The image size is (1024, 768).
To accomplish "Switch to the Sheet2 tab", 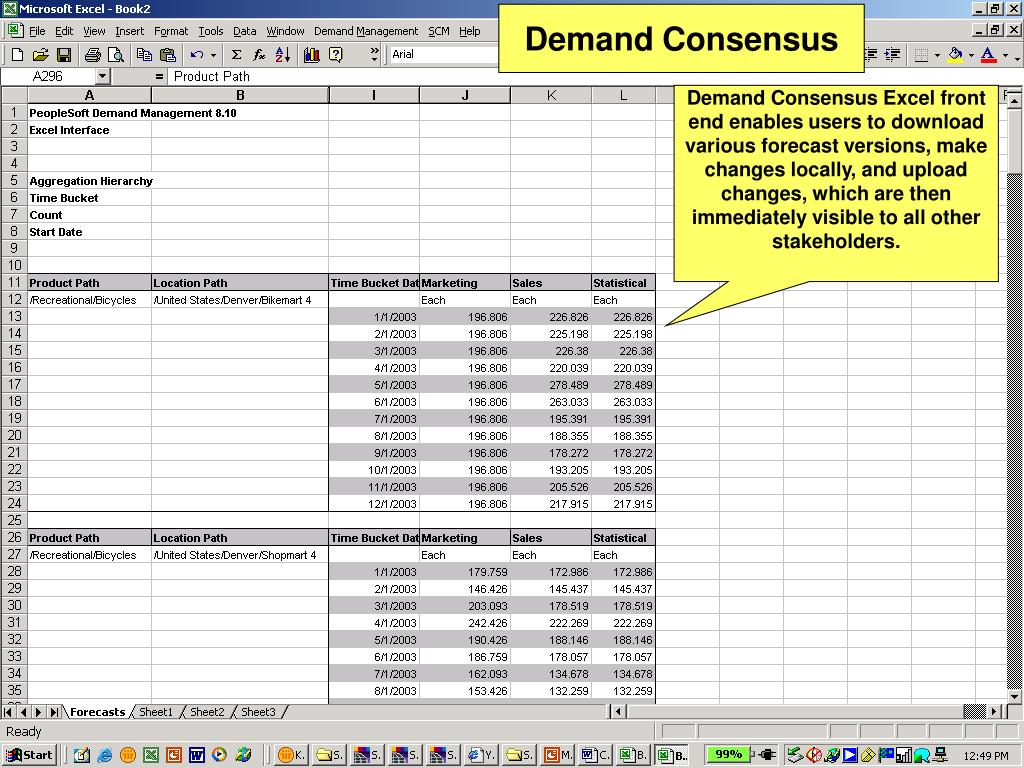I will [206, 712].
